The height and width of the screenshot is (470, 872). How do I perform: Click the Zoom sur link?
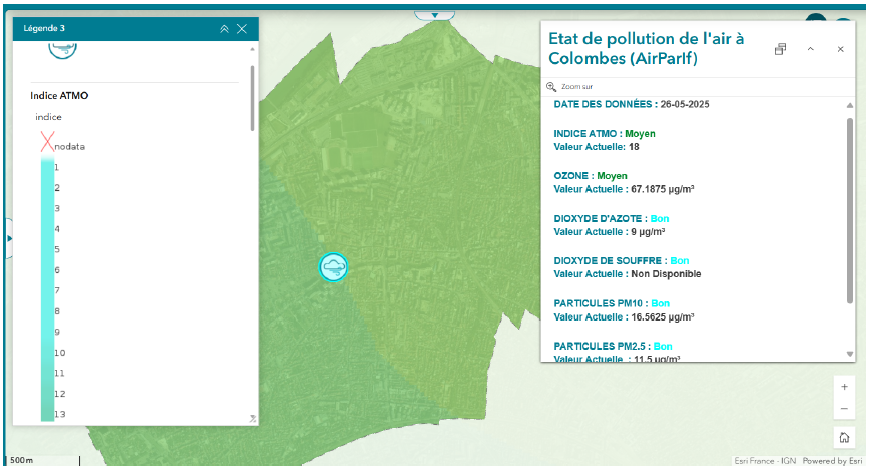point(577,87)
